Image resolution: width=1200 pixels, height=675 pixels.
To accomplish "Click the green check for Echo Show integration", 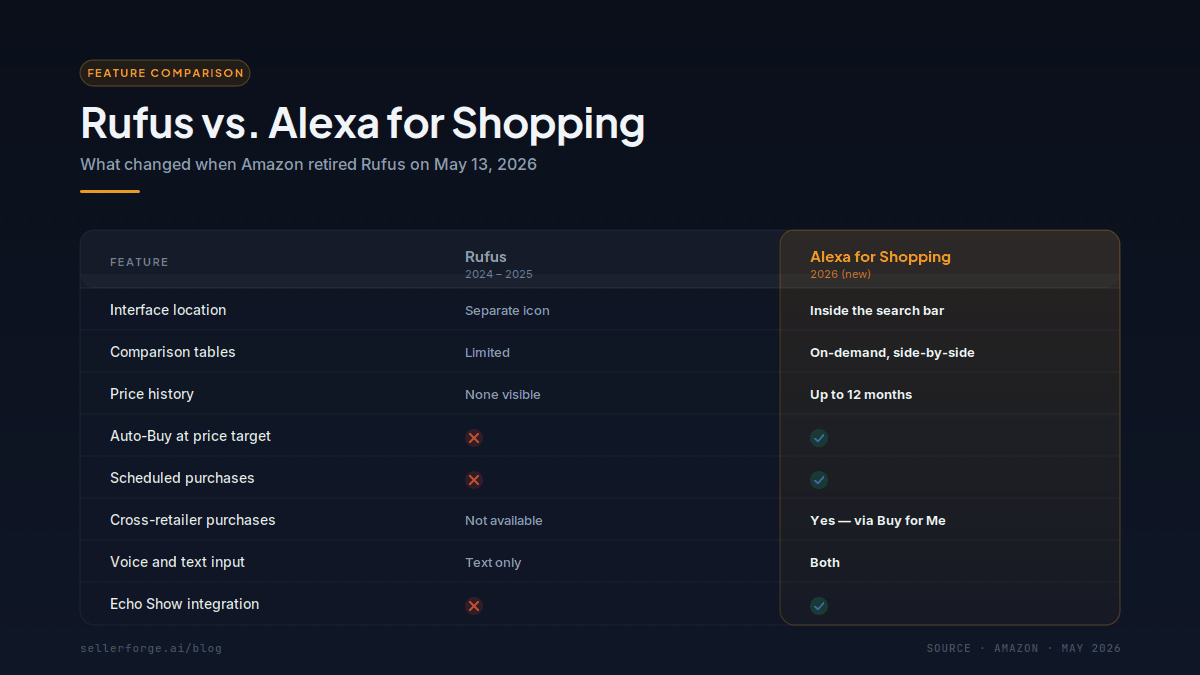I will click(819, 606).
